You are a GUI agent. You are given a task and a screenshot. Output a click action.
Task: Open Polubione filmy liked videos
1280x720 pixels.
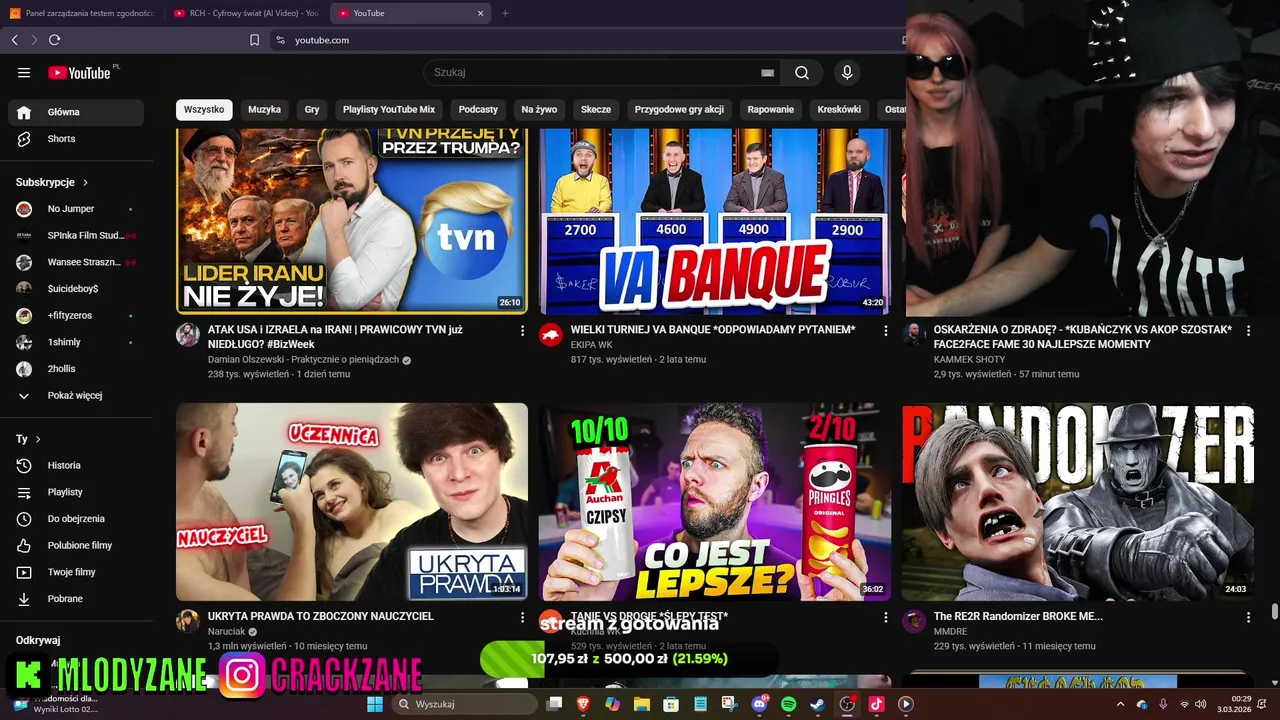(x=76, y=545)
